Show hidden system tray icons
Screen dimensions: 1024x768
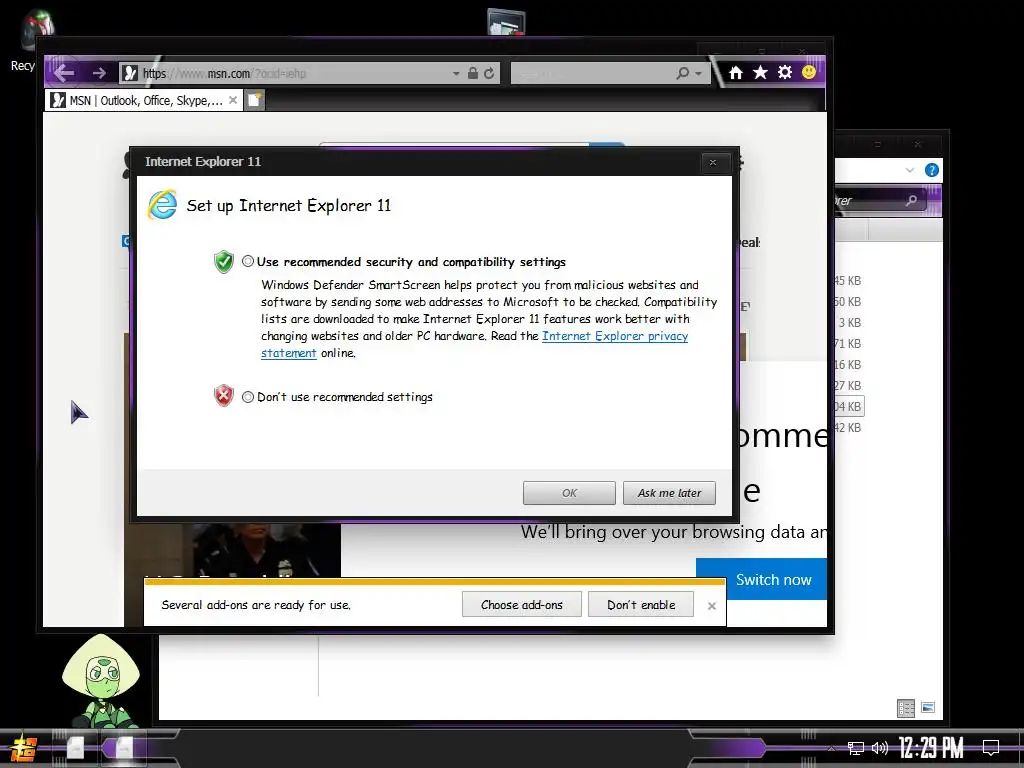[x=831, y=748]
